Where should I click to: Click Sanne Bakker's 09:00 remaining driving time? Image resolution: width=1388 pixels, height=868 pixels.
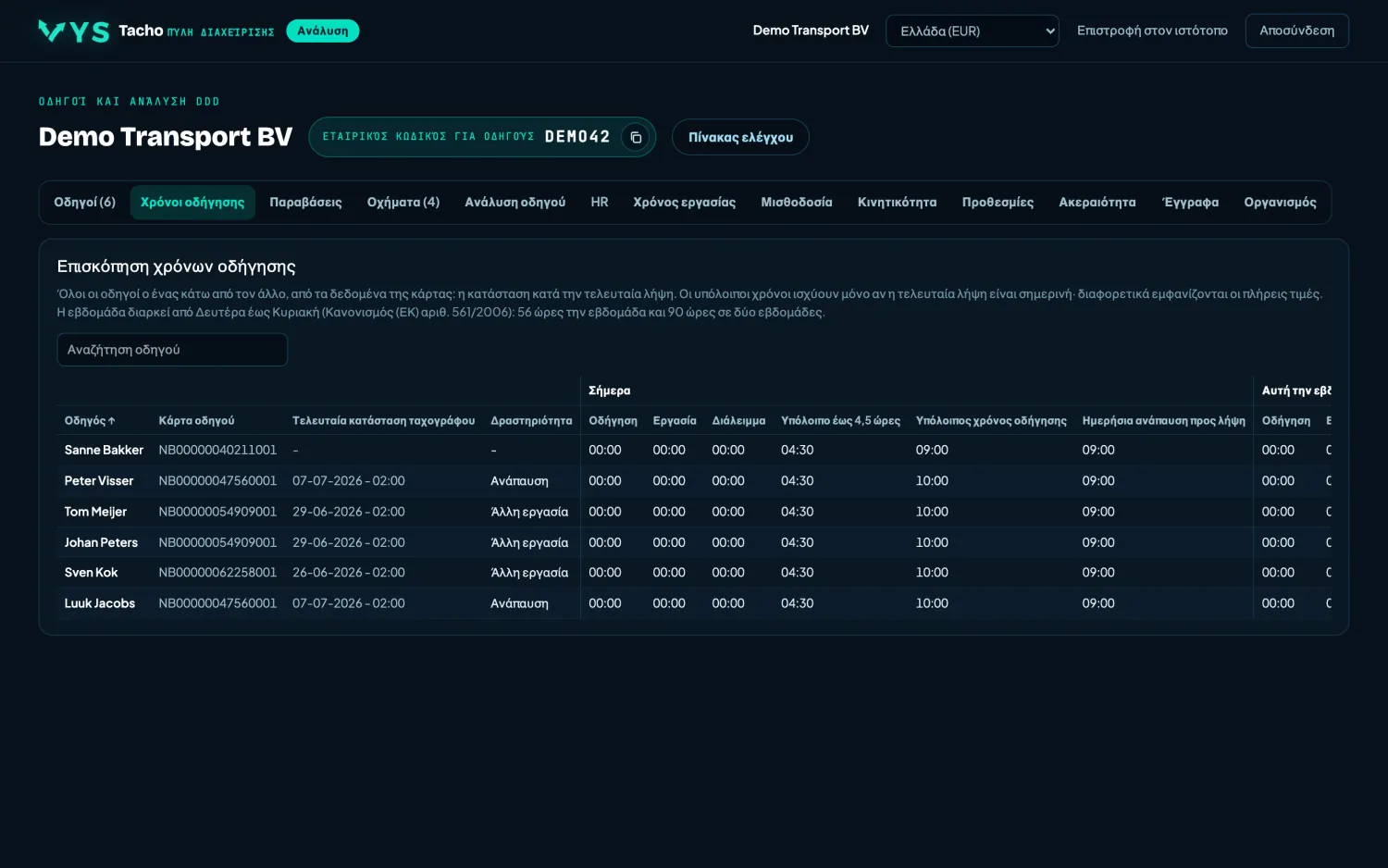[932, 451]
